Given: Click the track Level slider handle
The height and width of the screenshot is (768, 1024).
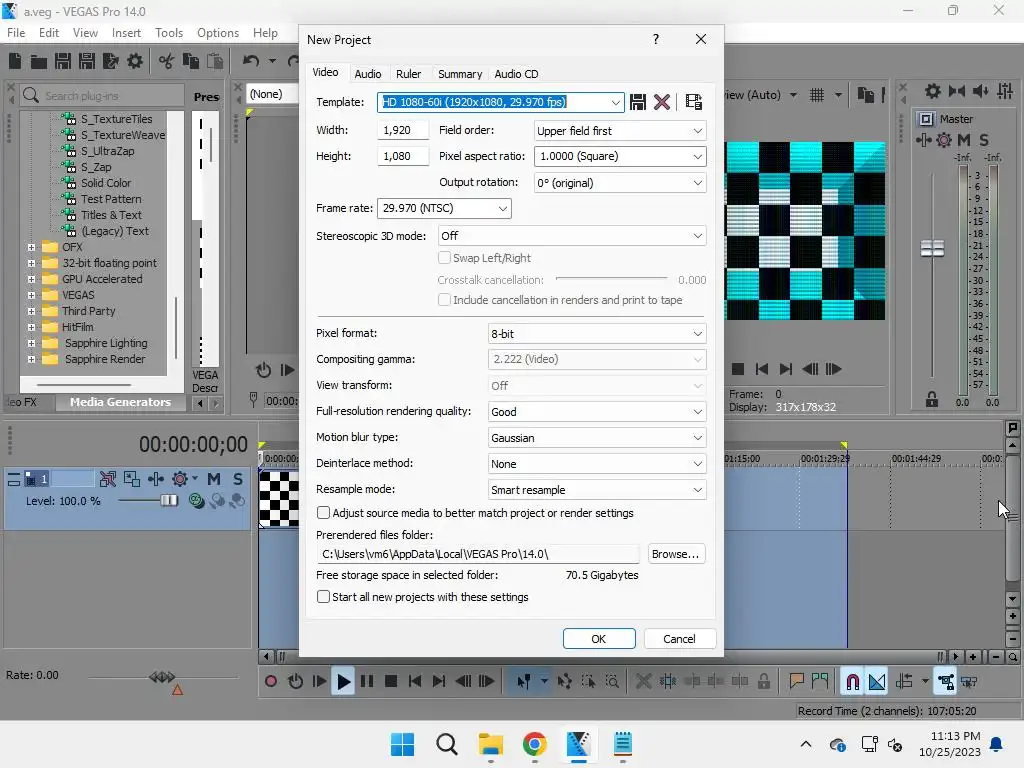Looking at the screenshot, I should [168, 500].
